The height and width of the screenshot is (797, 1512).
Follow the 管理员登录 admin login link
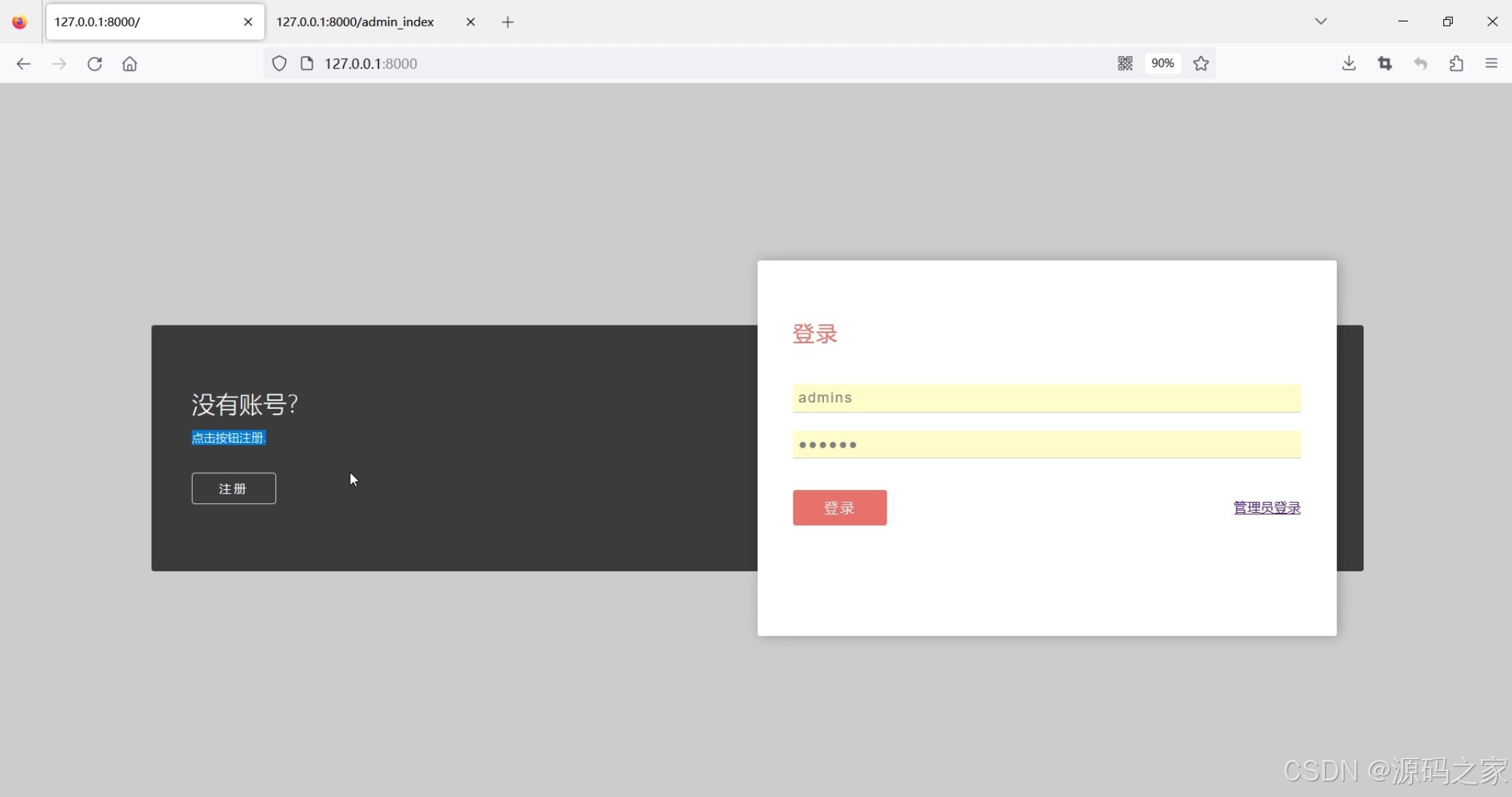(x=1267, y=508)
